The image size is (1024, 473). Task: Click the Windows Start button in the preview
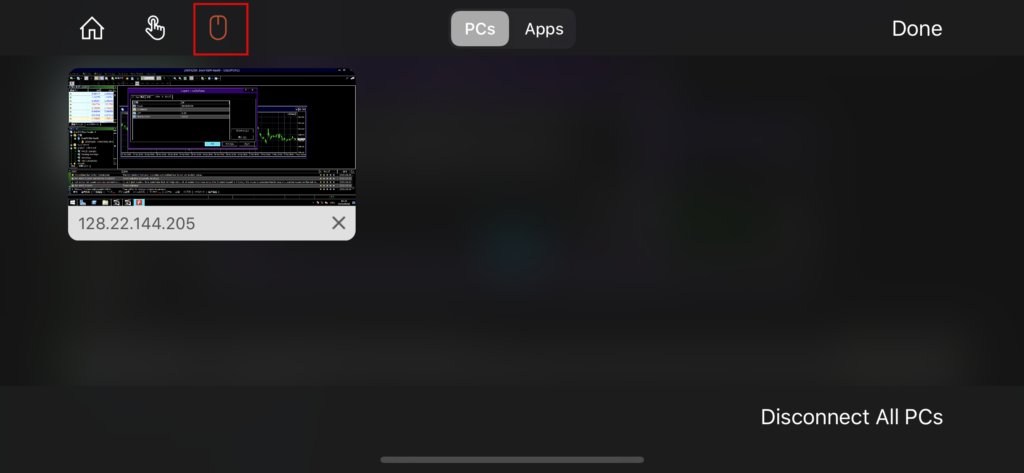click(x=73, y=203)
